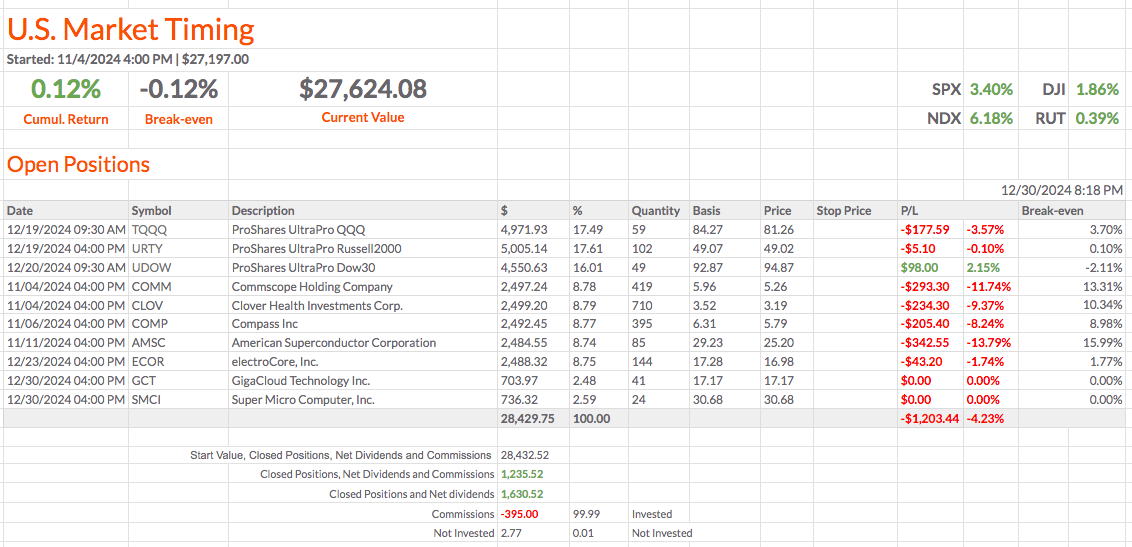
Task: Select the SPX 3.40% index value
Action: click(991, 90)
